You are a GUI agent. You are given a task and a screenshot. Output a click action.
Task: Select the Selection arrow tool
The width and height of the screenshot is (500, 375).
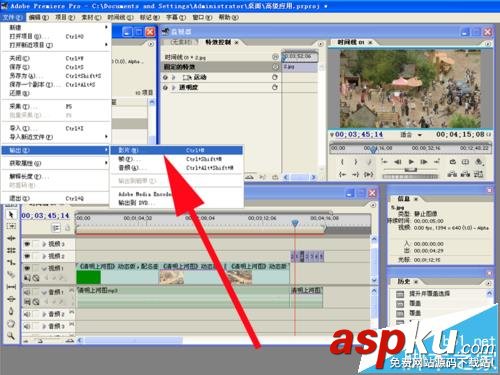pyautogui.click(x=11, y=214)
